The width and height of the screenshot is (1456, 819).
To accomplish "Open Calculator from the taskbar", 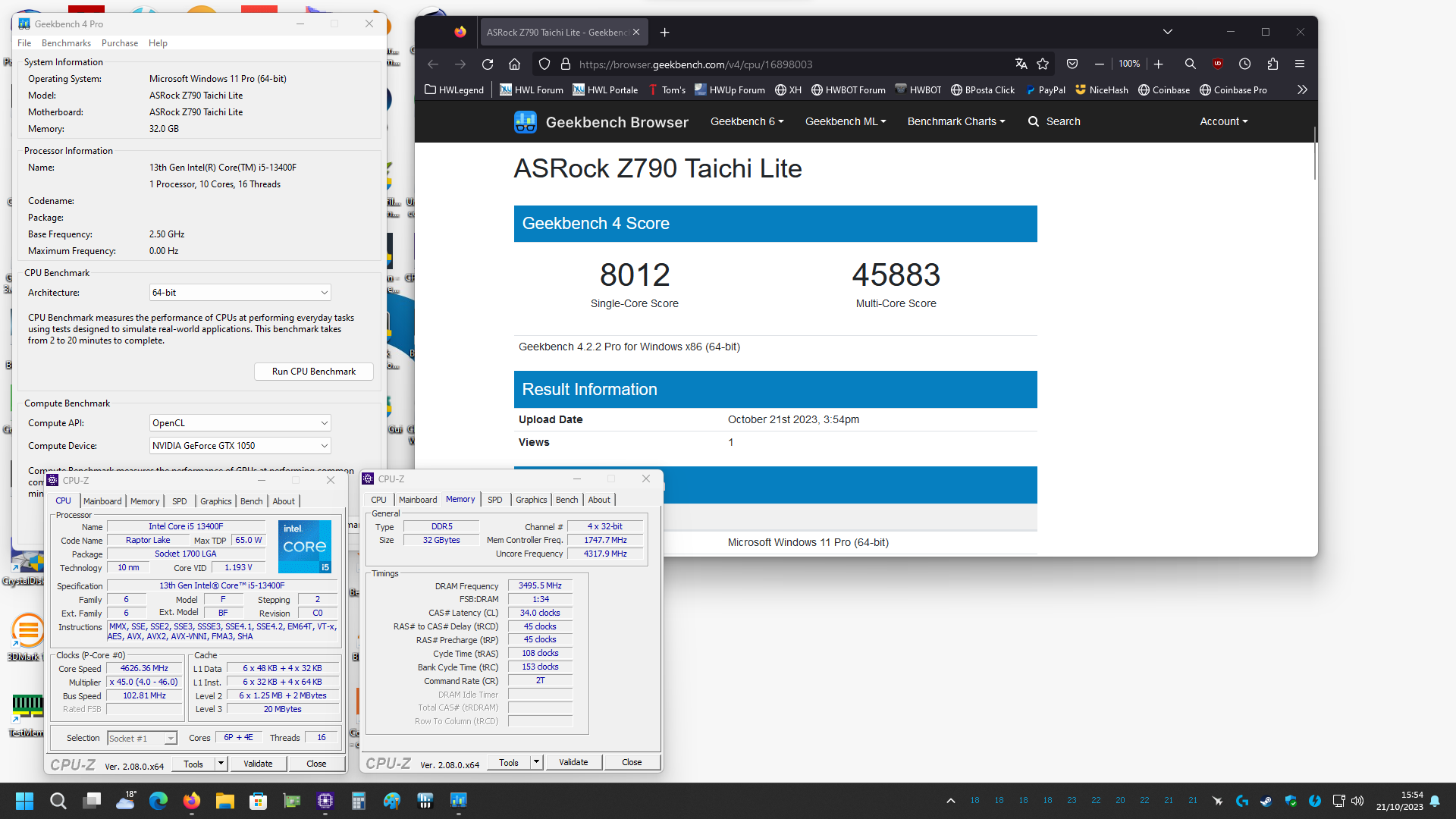I will (358, 801).
